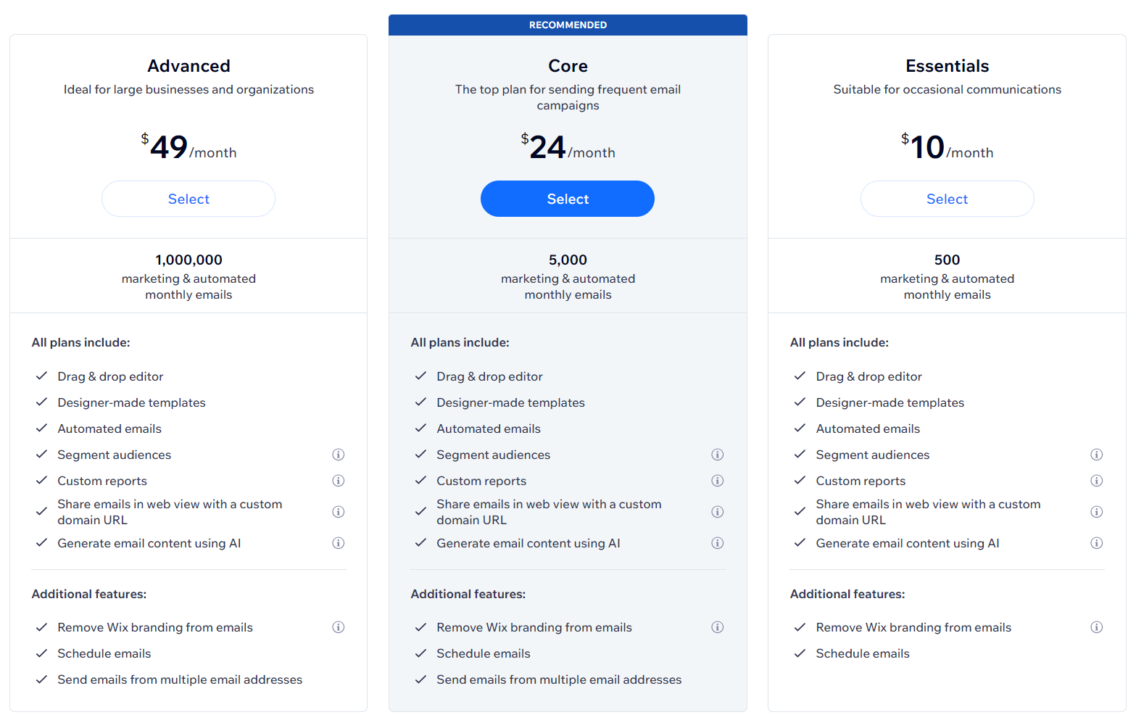Click info icon for Remove Wix branding in Core
Viewport: 1136px width, 720px height.
pos(717,628)
